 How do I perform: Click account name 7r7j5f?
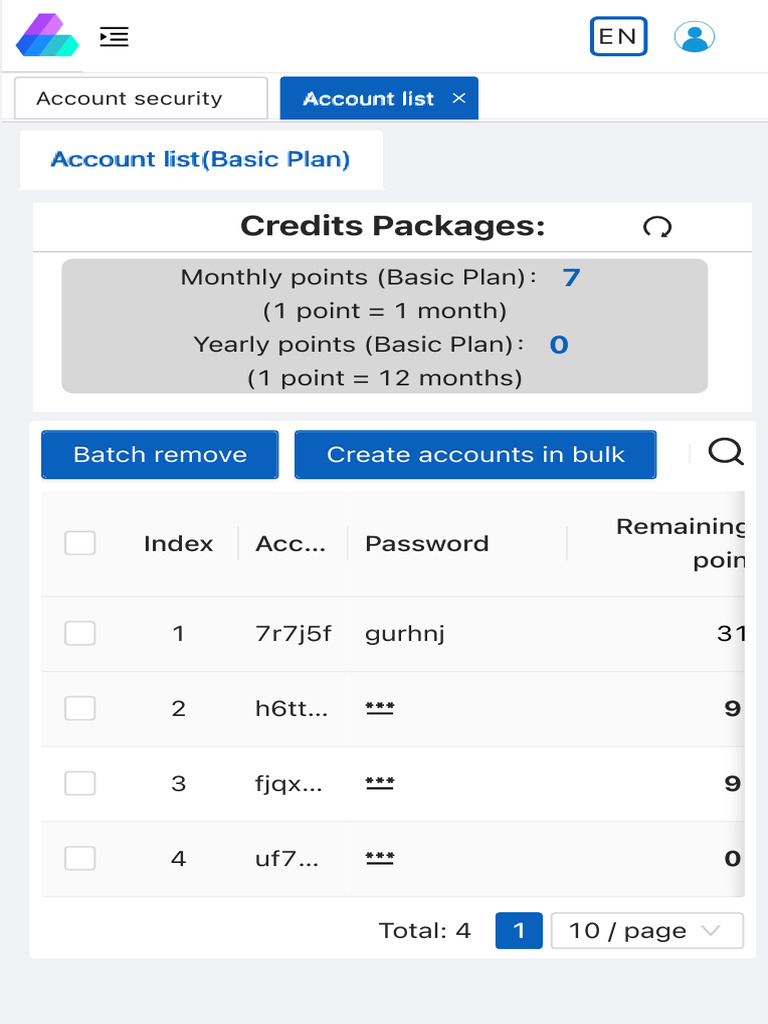point(293,633)
